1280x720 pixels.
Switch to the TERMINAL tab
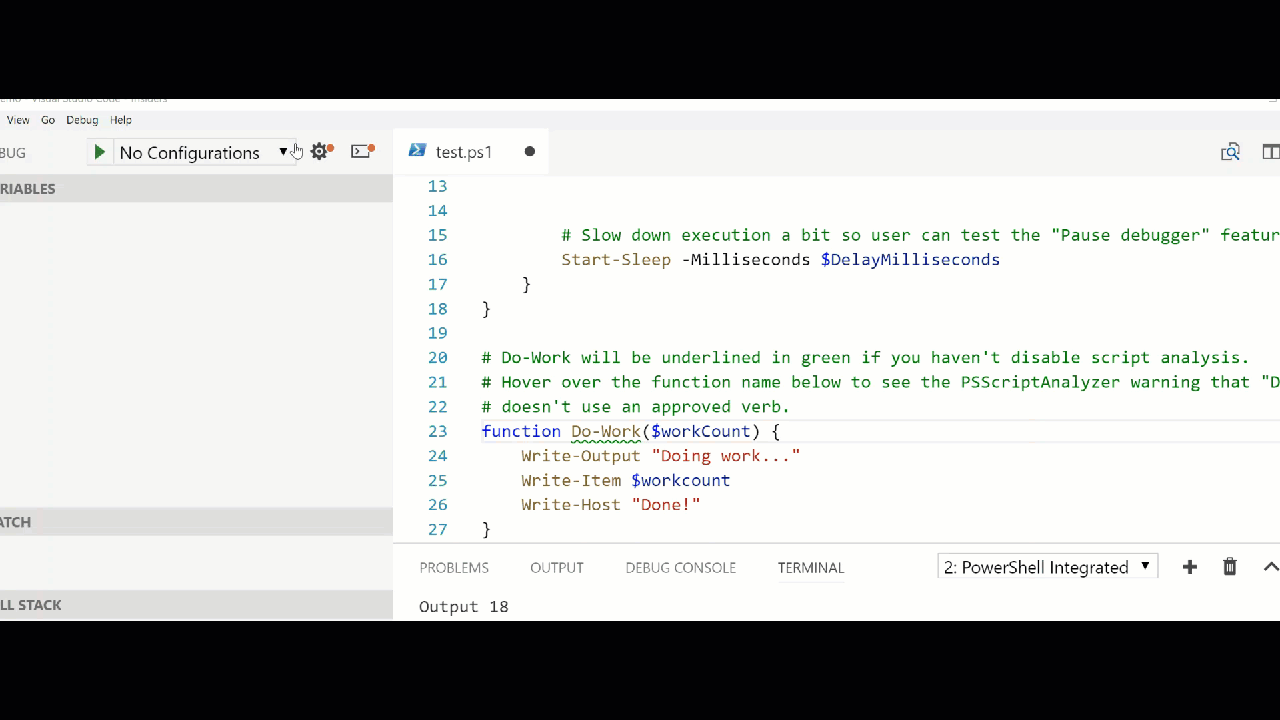click(x=811, y=567)
